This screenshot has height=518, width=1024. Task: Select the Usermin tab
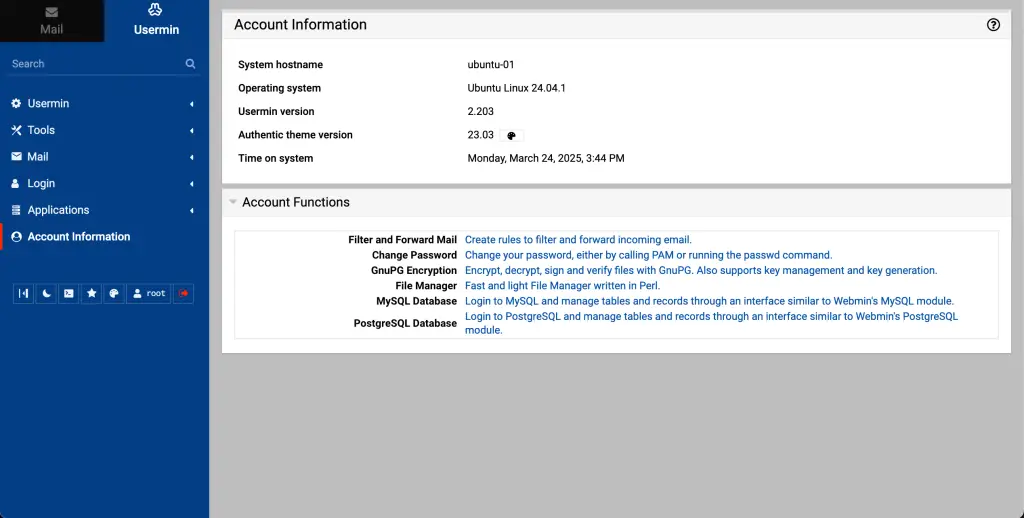coord(156,21)
